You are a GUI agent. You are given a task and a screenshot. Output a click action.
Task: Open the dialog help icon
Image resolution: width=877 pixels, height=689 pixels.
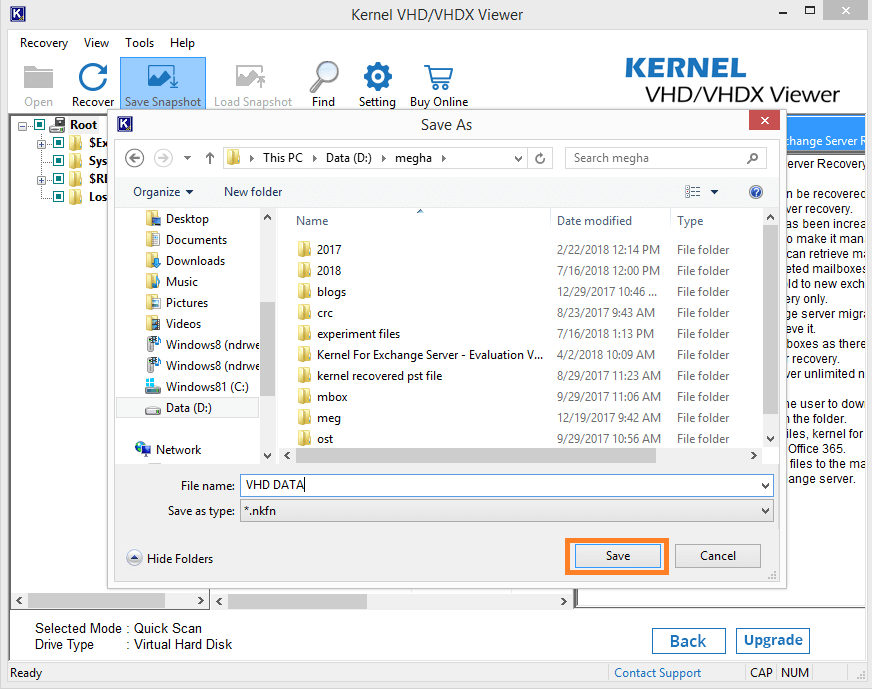pyautogui.click(x=756, y=192)
